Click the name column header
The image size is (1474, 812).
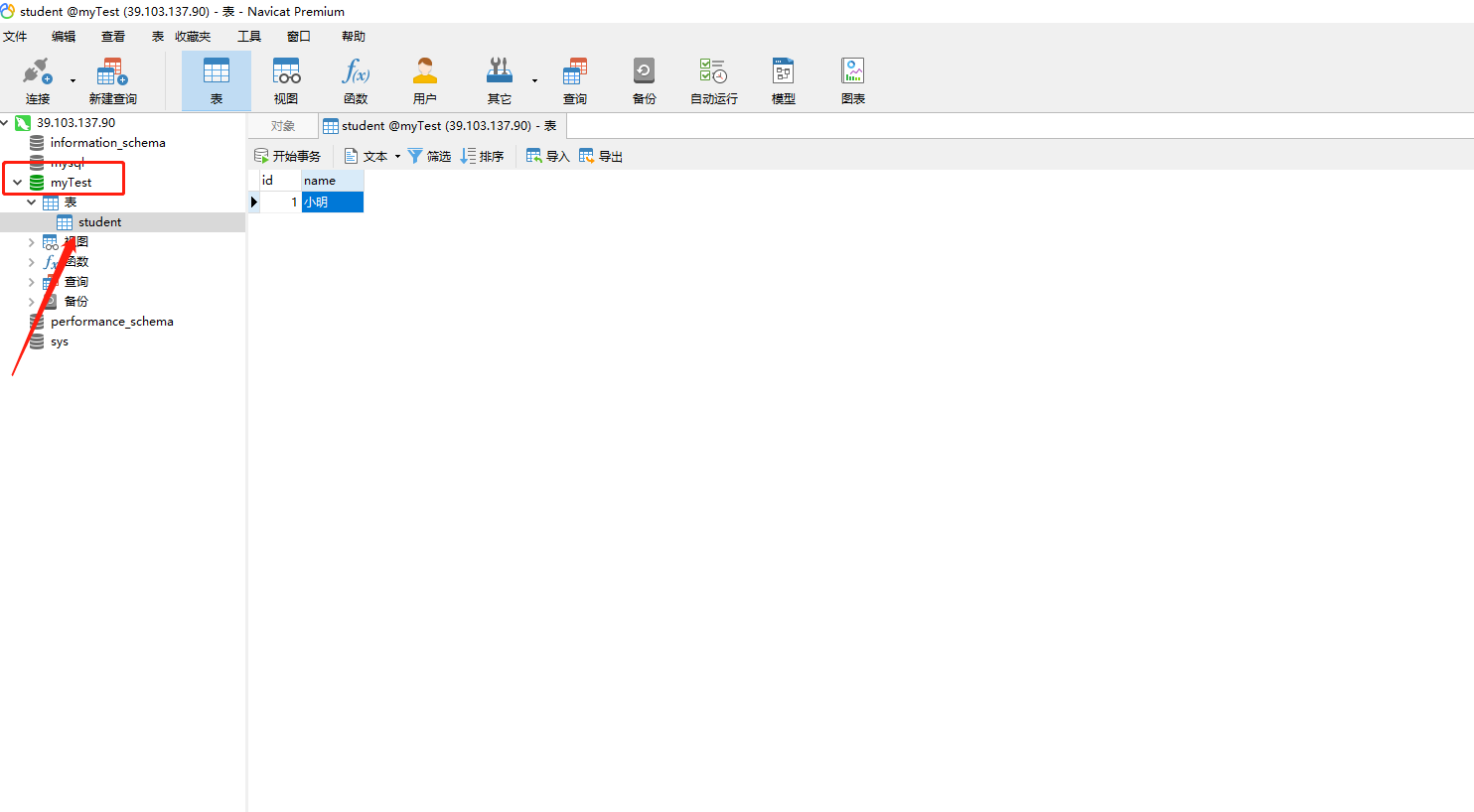tap(333, 181)
